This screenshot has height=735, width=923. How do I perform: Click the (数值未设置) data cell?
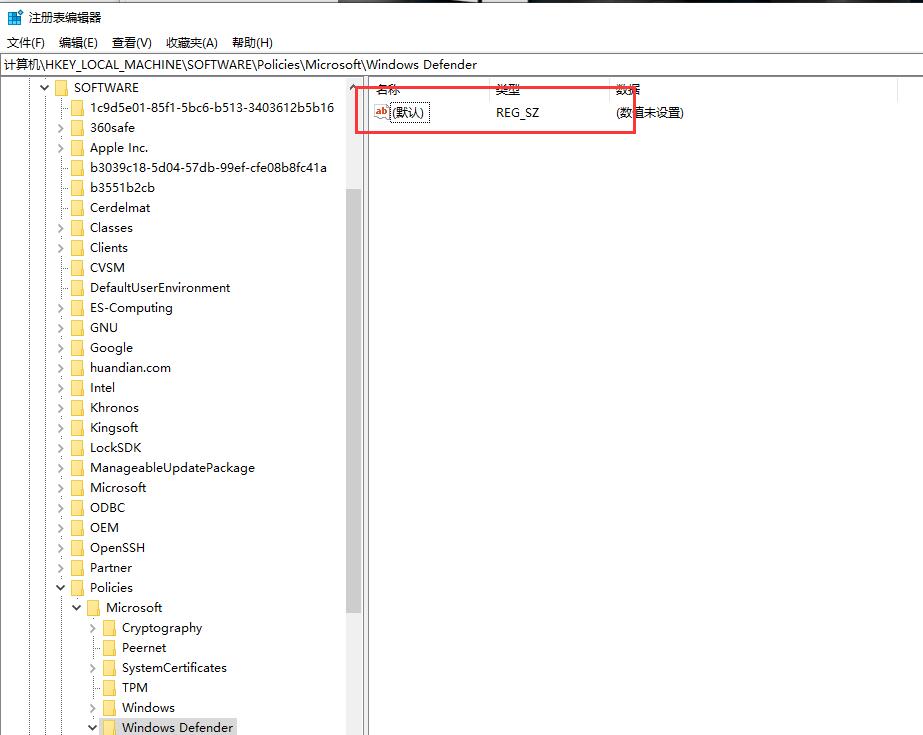650,112
